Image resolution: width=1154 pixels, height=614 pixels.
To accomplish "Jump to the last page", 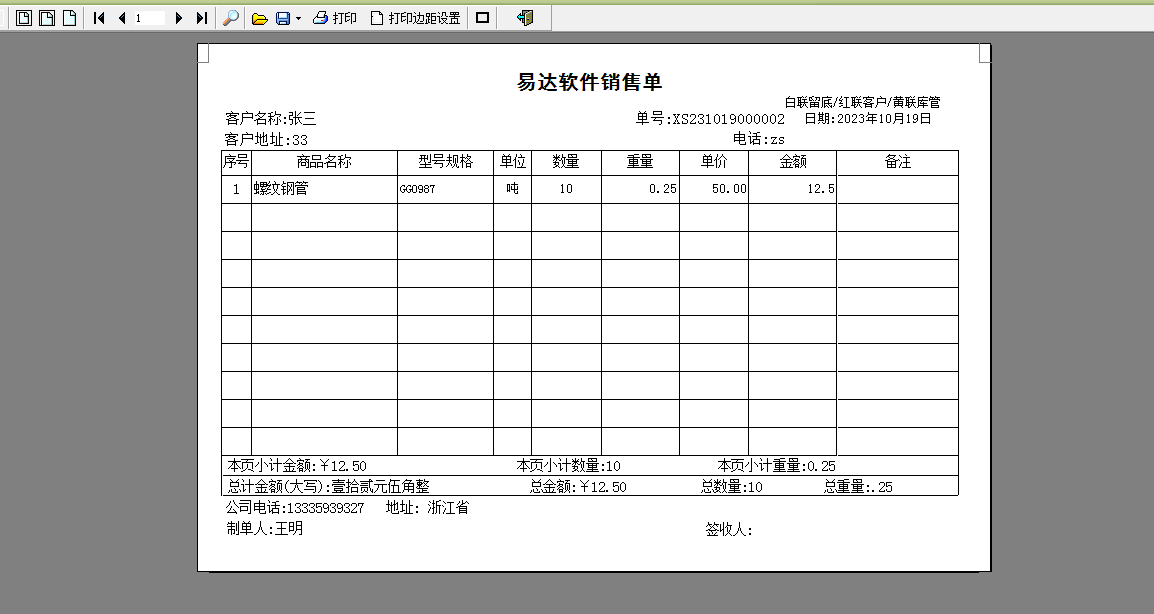I will point(199,17).
